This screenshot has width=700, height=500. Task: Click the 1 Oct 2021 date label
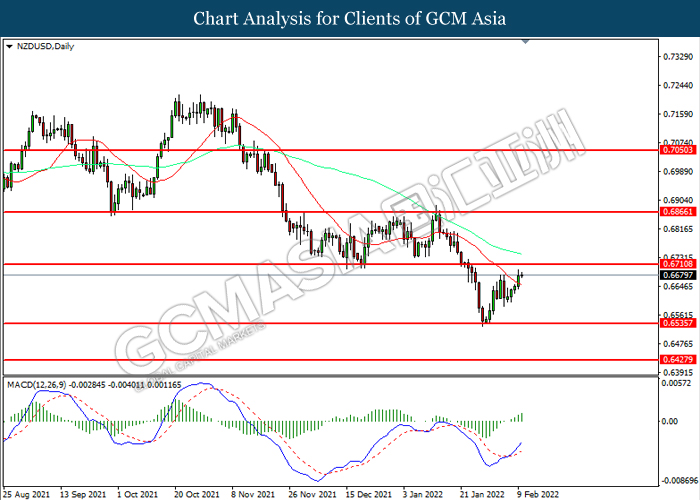click(138, 494)
